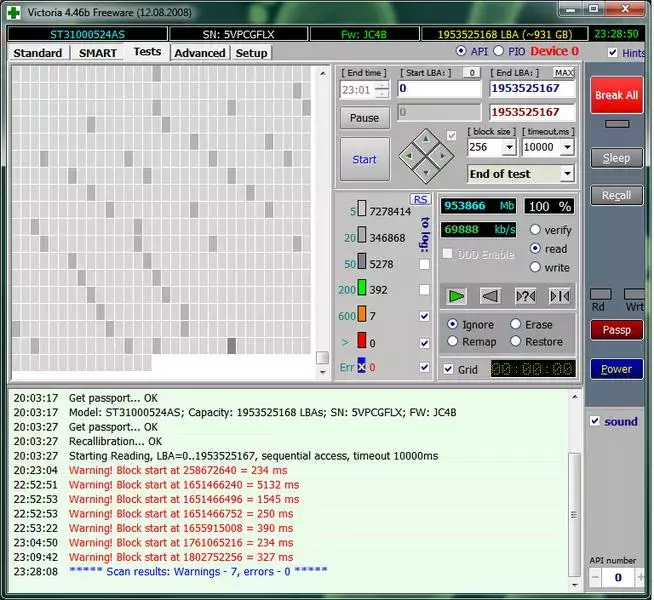Click the End LBA input field
This screenshot has width=654, height=600.
(532, 88)
